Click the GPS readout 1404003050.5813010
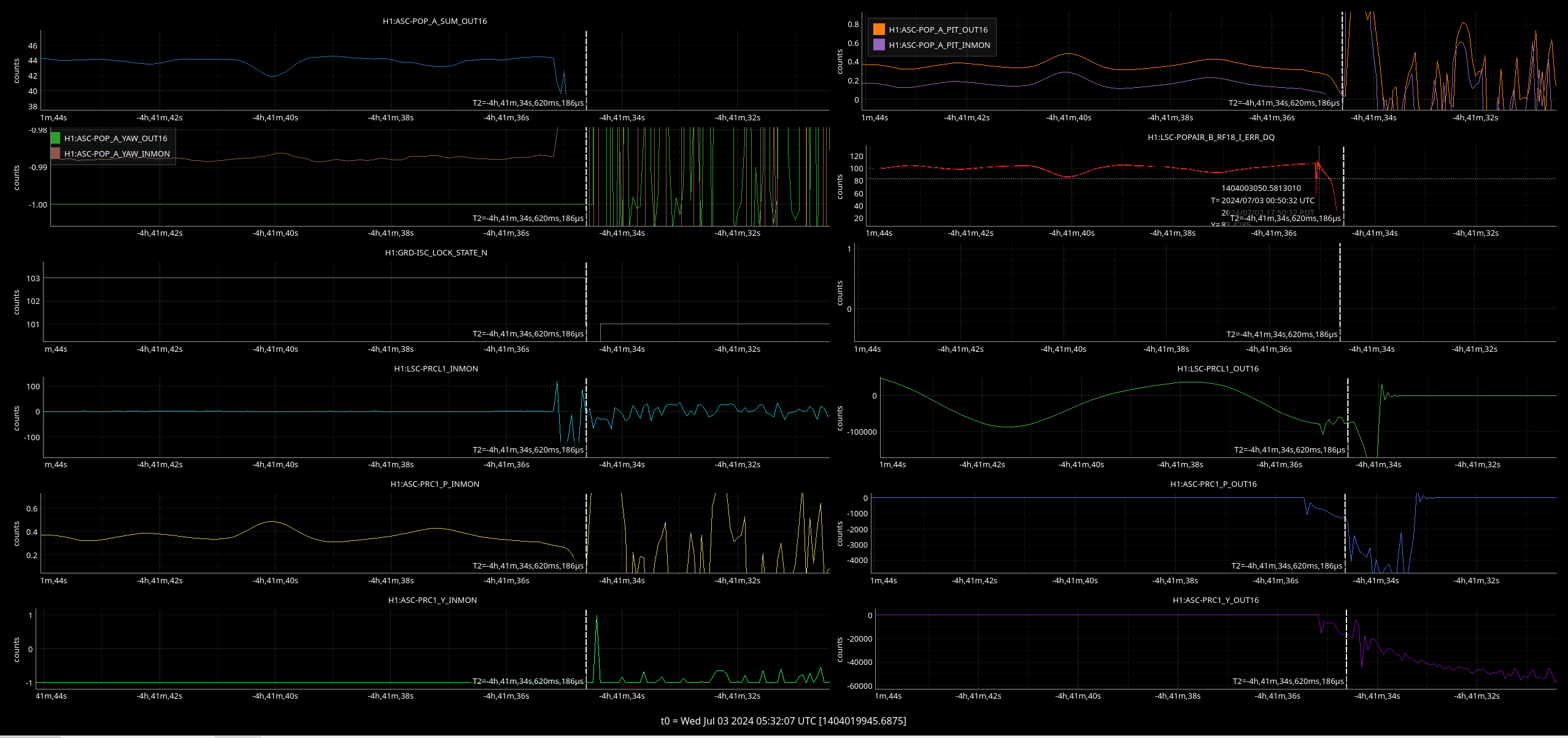This screenshot has height=738, width=1568. [1261, 188]
